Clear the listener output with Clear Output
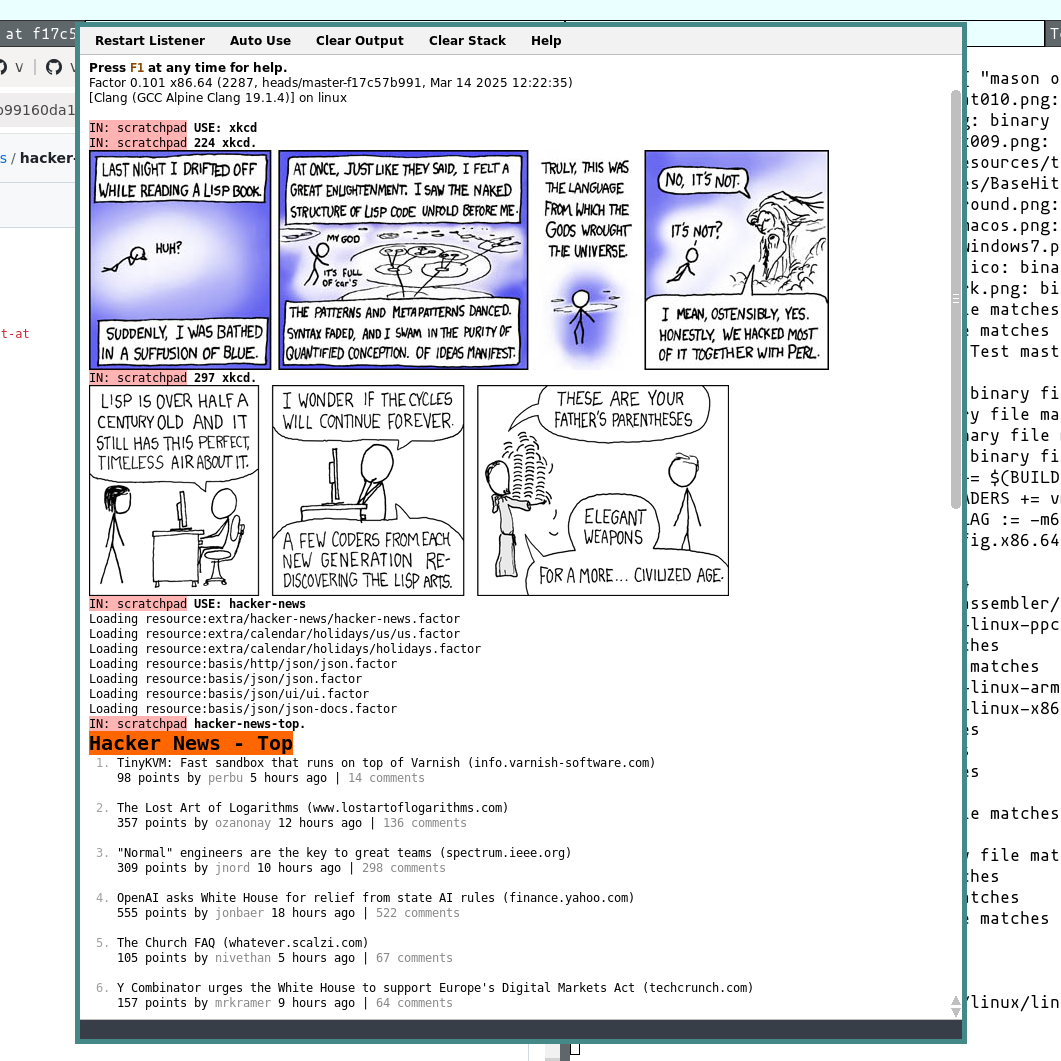The height and width of the screenshot is (1061, 1061). click(359, 41)
